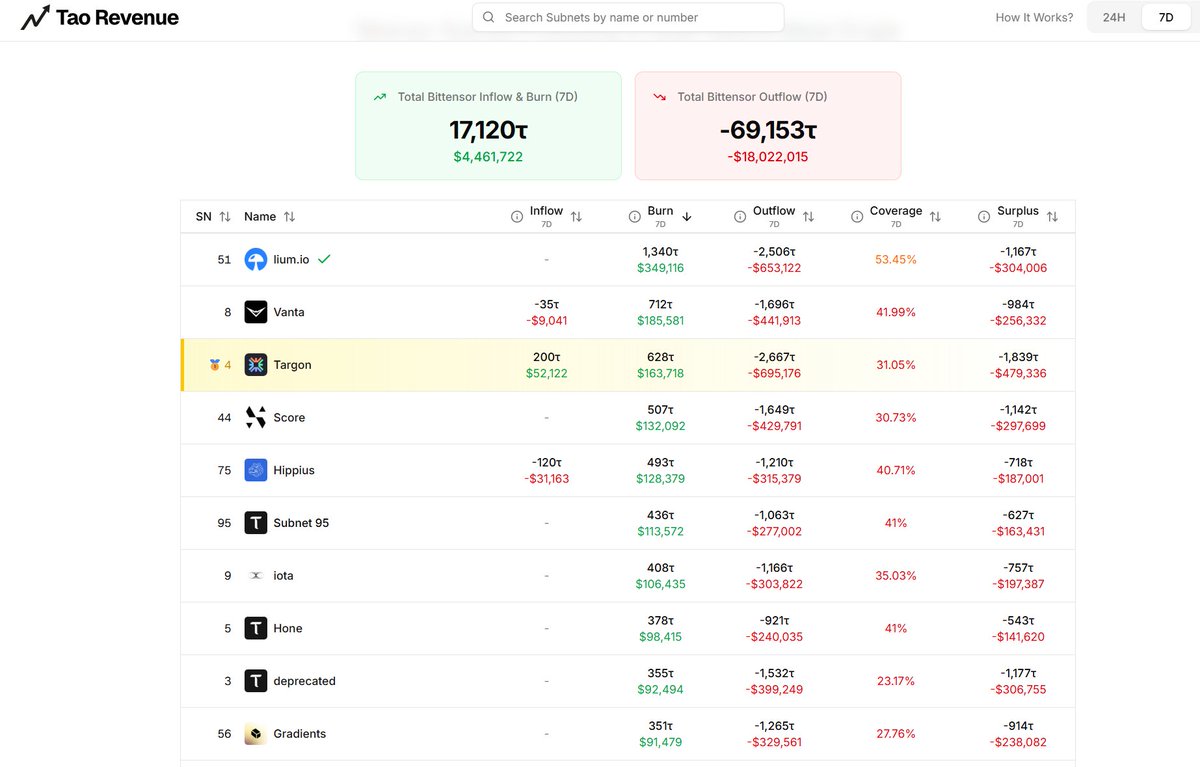Click the 31.05% coverage value
The image size is (1200, 767).
(x=896, y=365)
